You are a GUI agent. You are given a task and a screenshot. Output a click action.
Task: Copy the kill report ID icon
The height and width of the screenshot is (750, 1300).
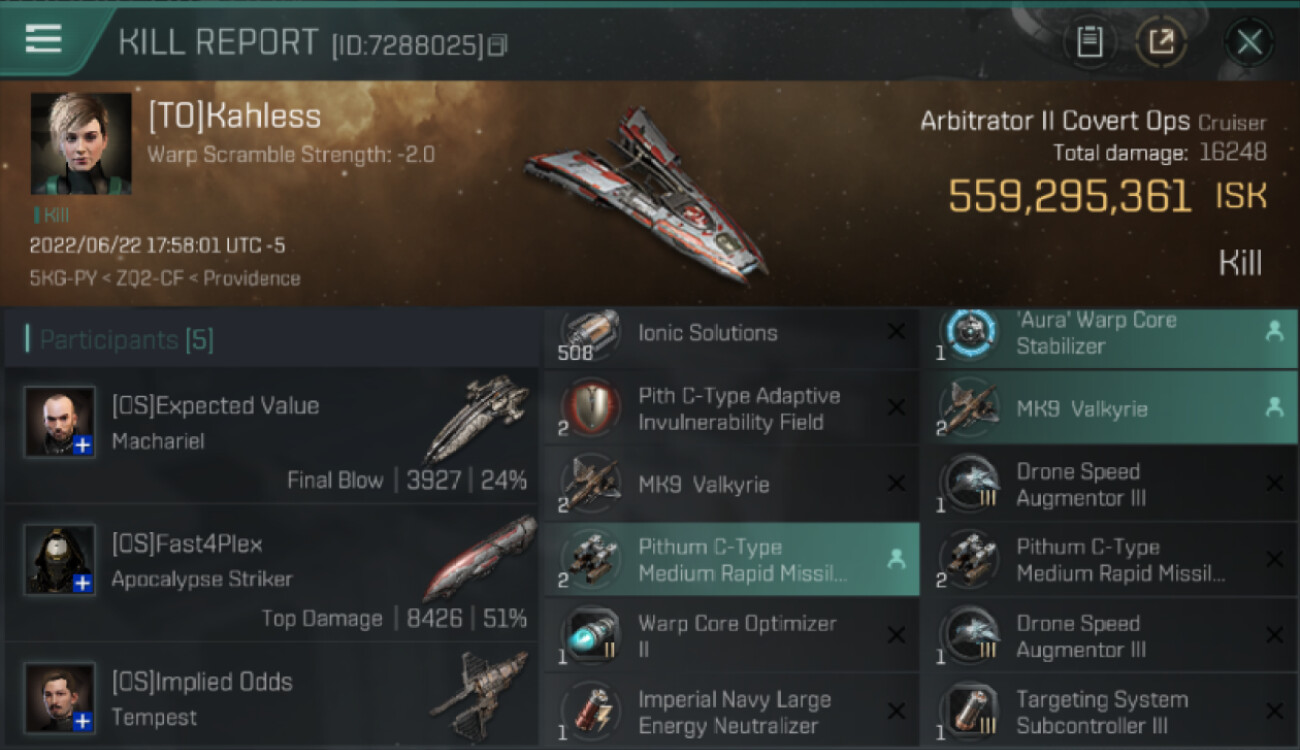coord(497,45)
